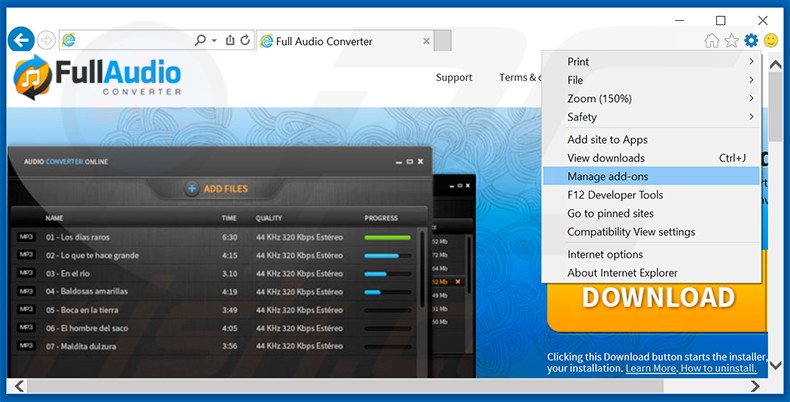Open the How to uninstall link
Screen dimensions: 790x402
(x=718, y=369)
